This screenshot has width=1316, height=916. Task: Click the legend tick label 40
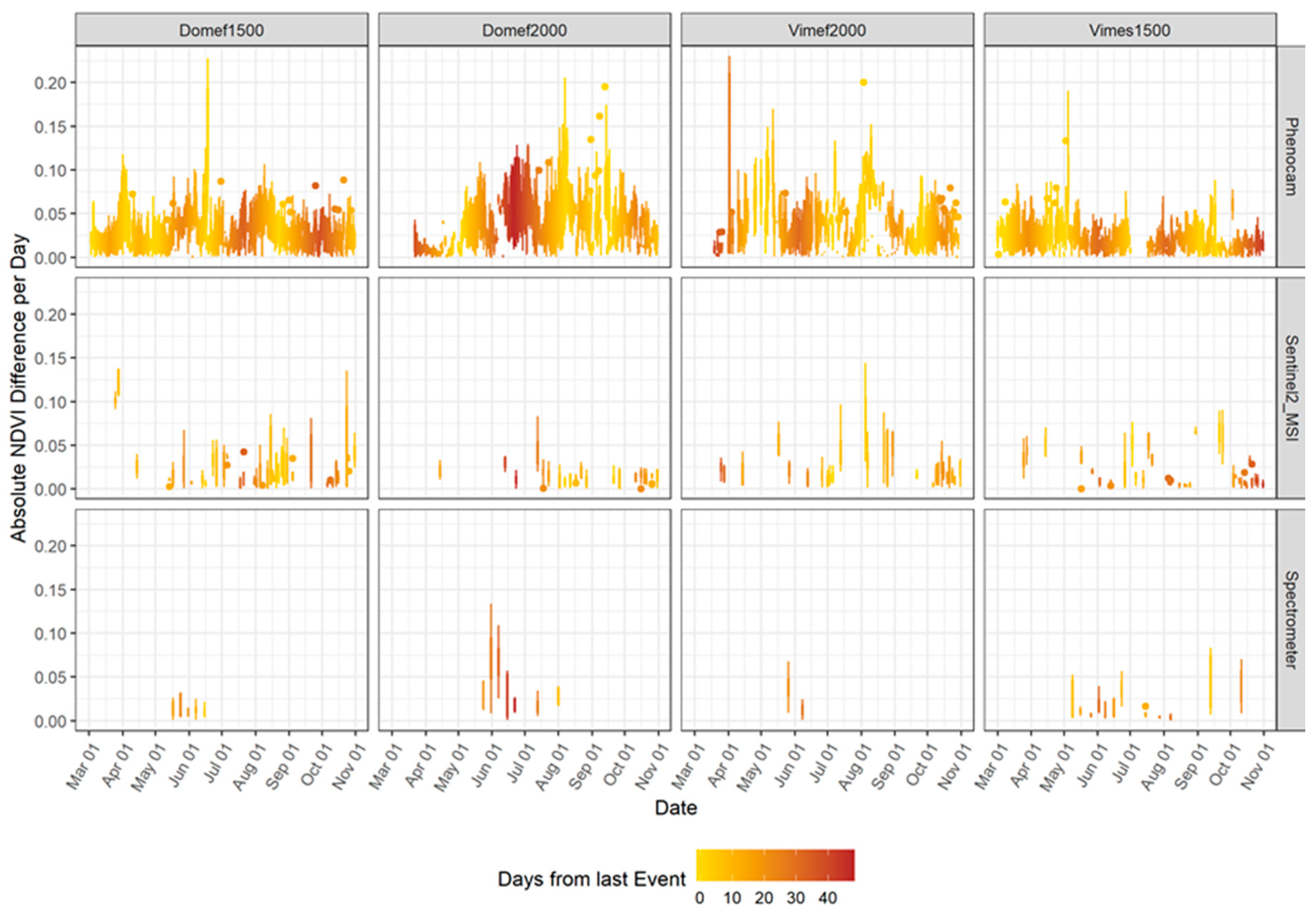coord(827,898)
